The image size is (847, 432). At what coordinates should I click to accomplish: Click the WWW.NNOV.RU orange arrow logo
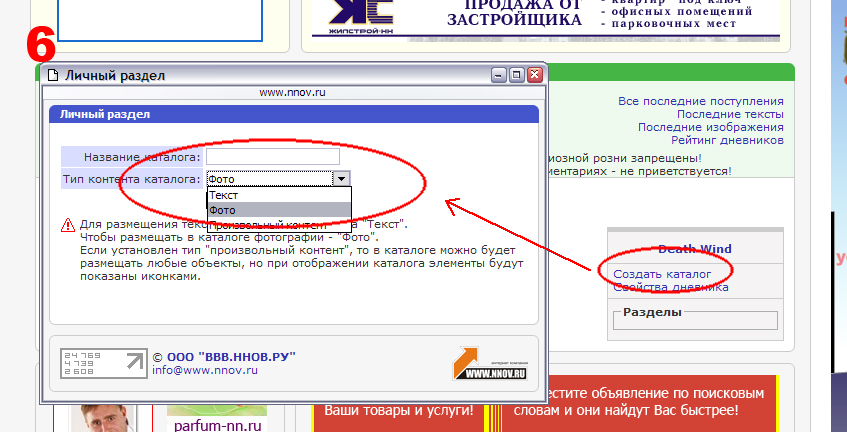pos(490,363)
